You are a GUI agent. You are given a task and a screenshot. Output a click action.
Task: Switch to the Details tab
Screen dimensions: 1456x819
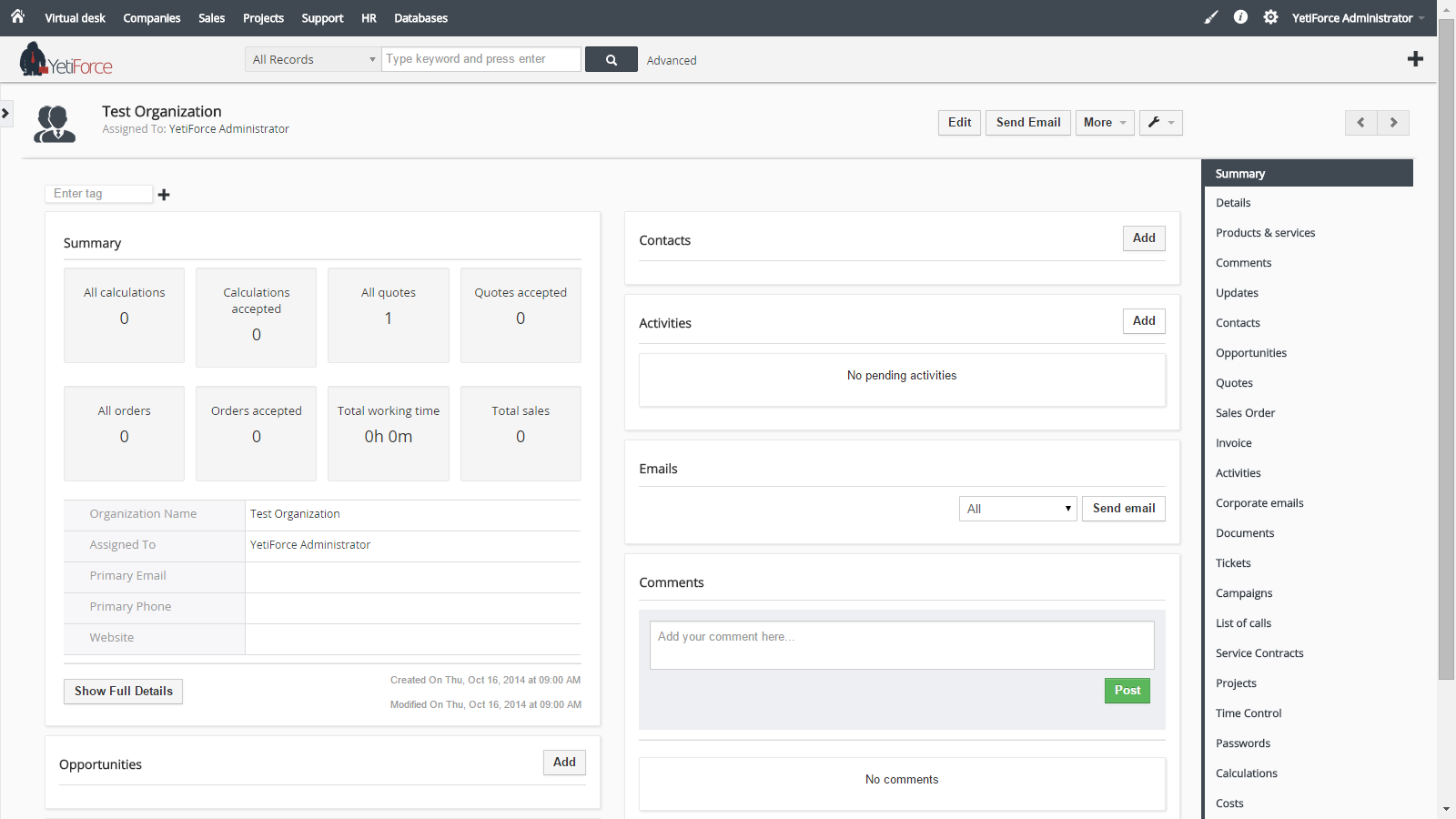coord(1233,203)
